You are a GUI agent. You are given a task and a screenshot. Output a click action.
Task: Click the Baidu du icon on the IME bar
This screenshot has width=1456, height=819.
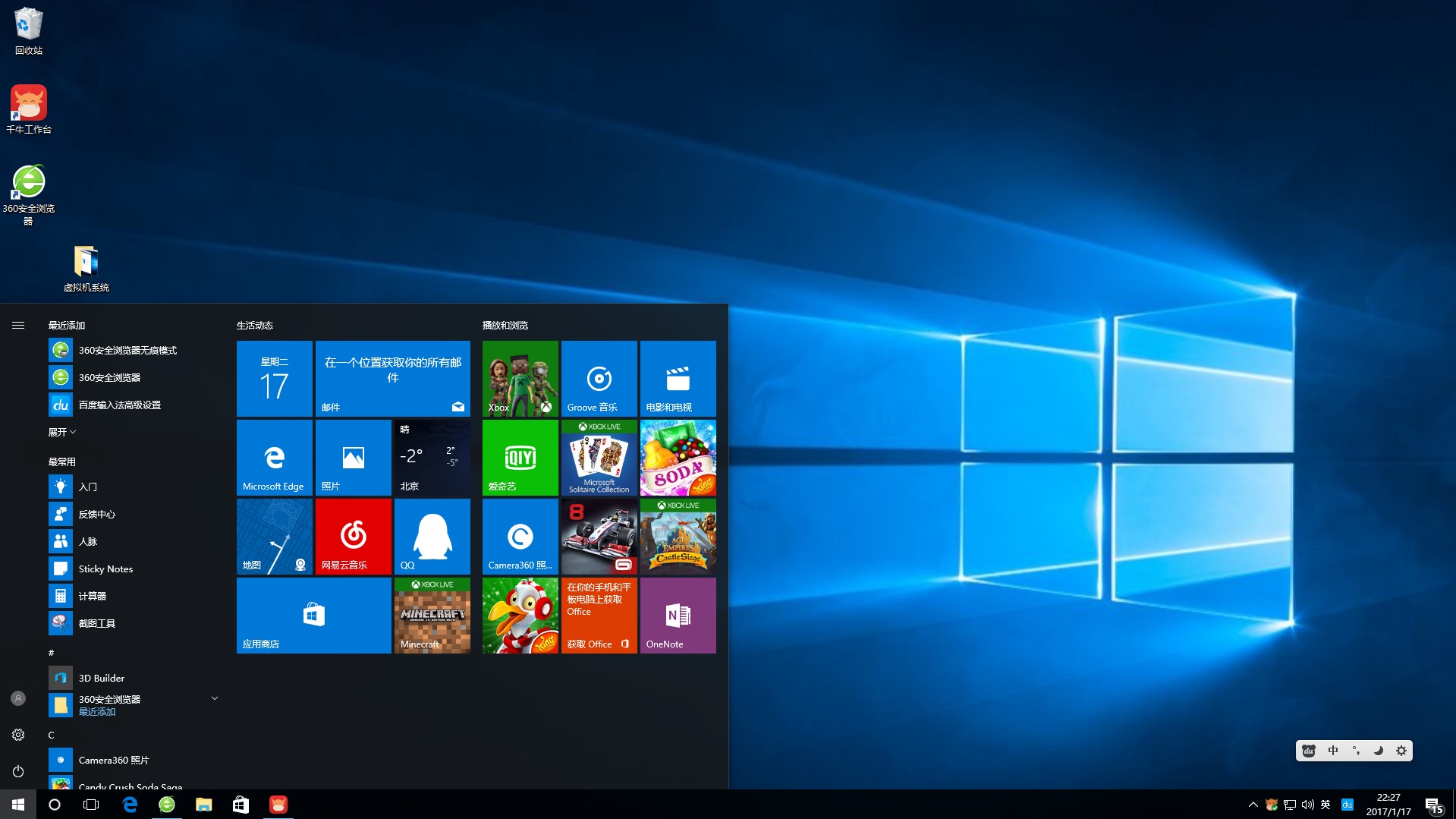(1309, 751)
